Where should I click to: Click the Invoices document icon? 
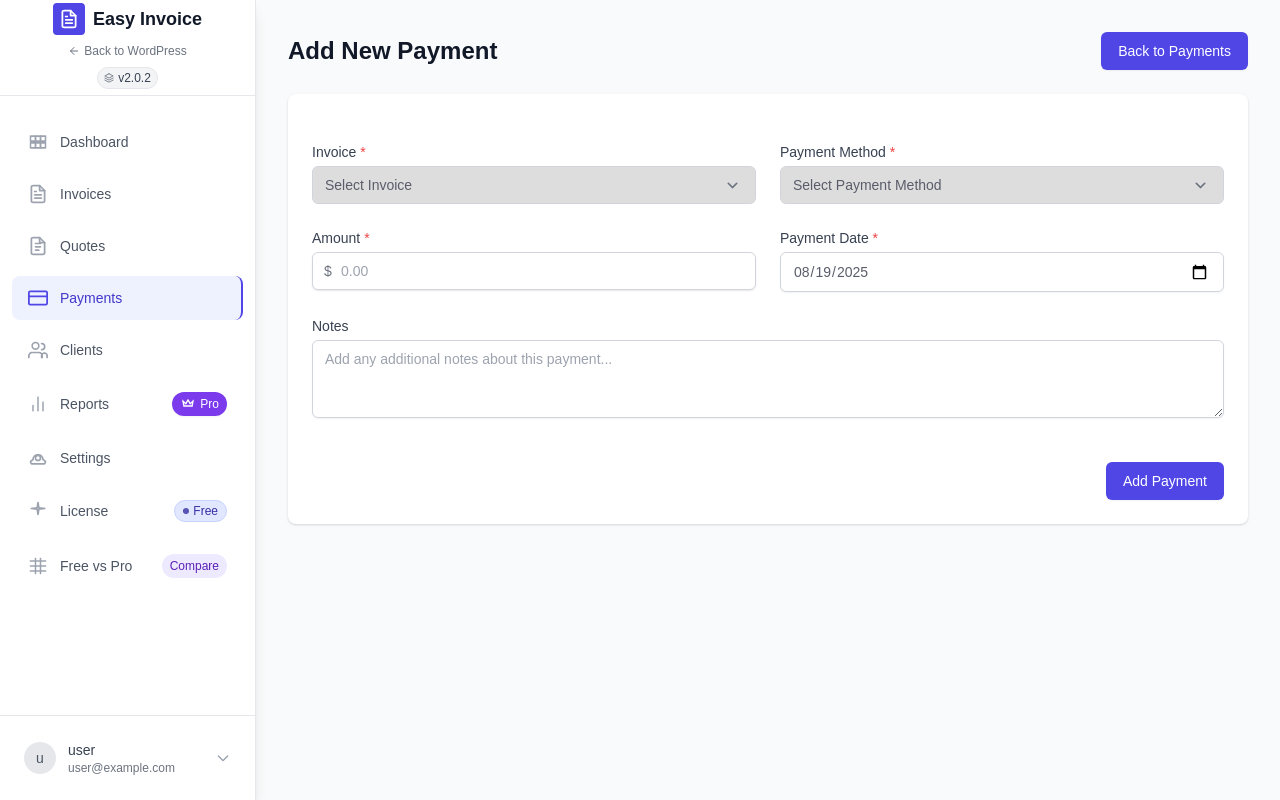[38, 194]
